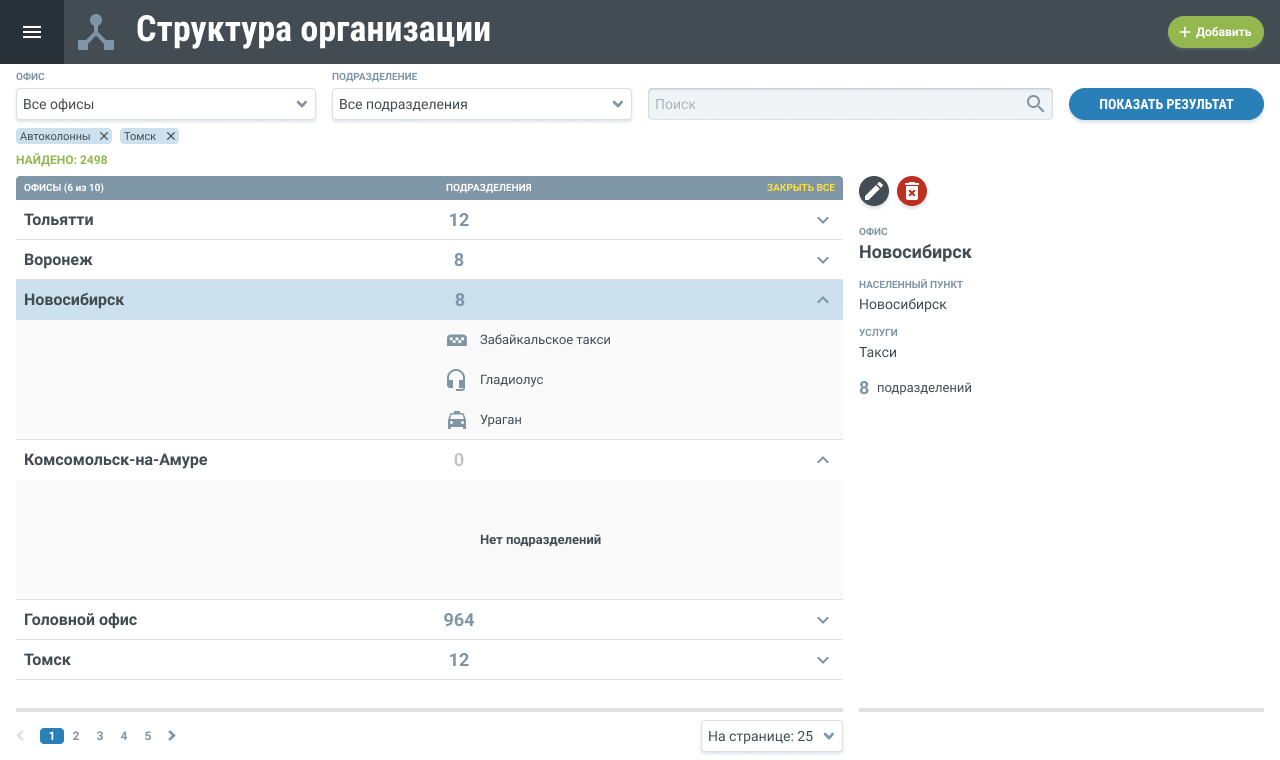Screen dimensions: 1280x760
Task: Click the Закрыть все link
Action: 800,188
